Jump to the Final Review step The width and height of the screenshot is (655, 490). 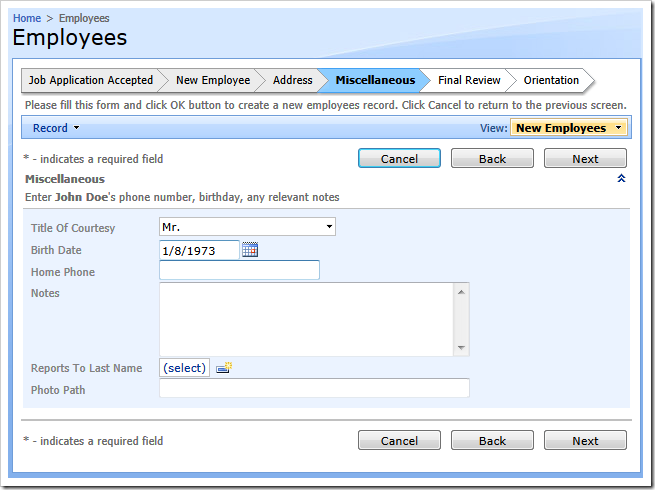click(469, 80)
